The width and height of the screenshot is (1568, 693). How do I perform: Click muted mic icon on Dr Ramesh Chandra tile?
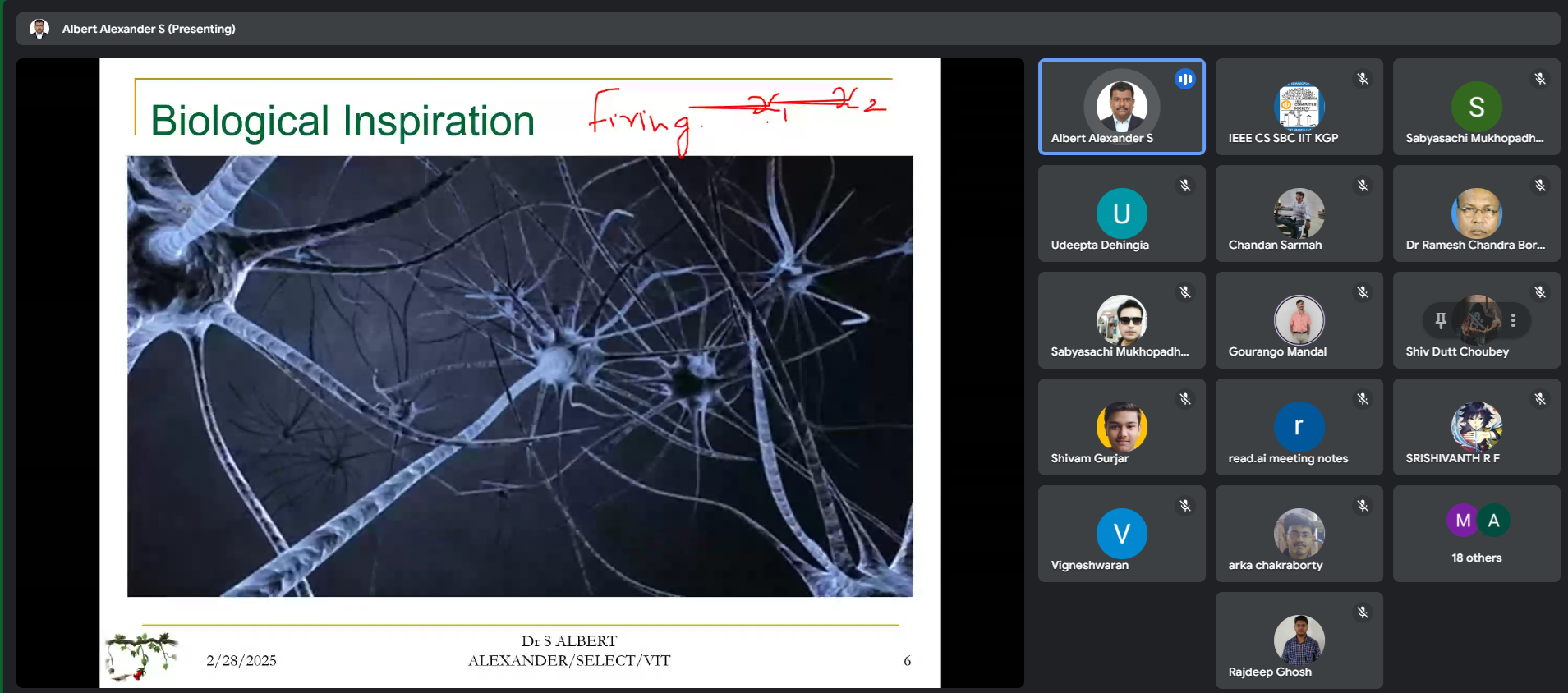(x=1540, y=186)
